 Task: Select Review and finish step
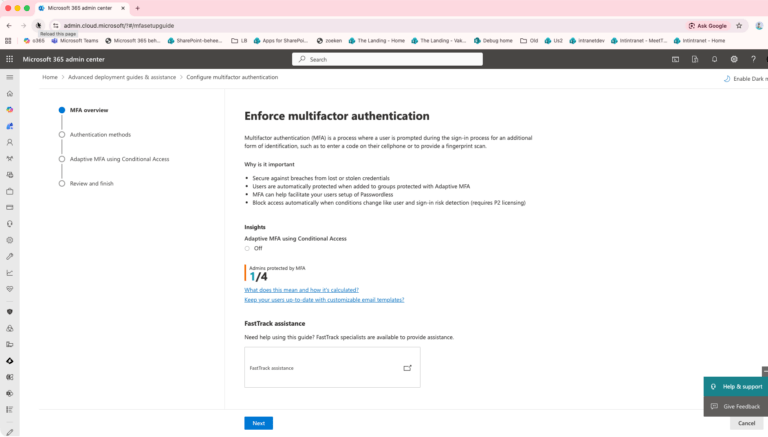coord(91,184)
